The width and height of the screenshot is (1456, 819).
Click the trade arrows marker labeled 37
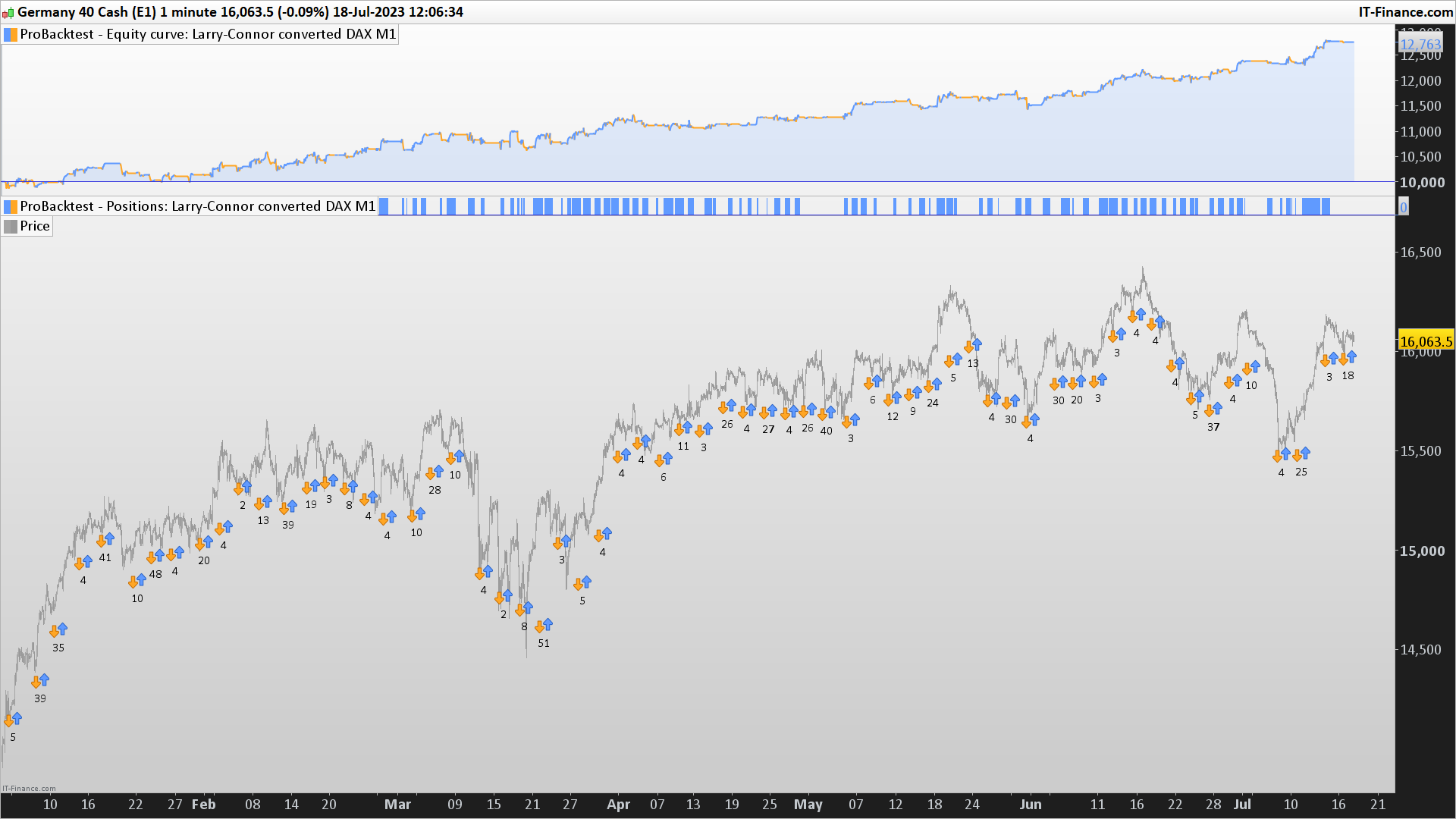click(x=1213, y=409)
